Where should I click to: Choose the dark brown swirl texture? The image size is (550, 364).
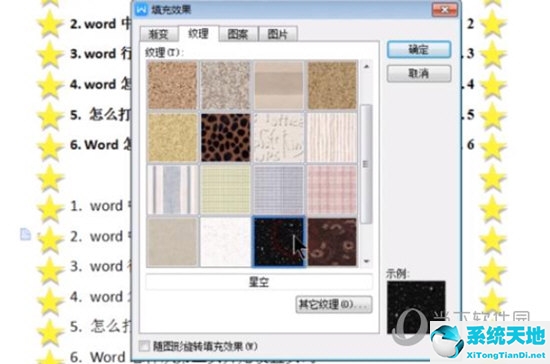332,242
